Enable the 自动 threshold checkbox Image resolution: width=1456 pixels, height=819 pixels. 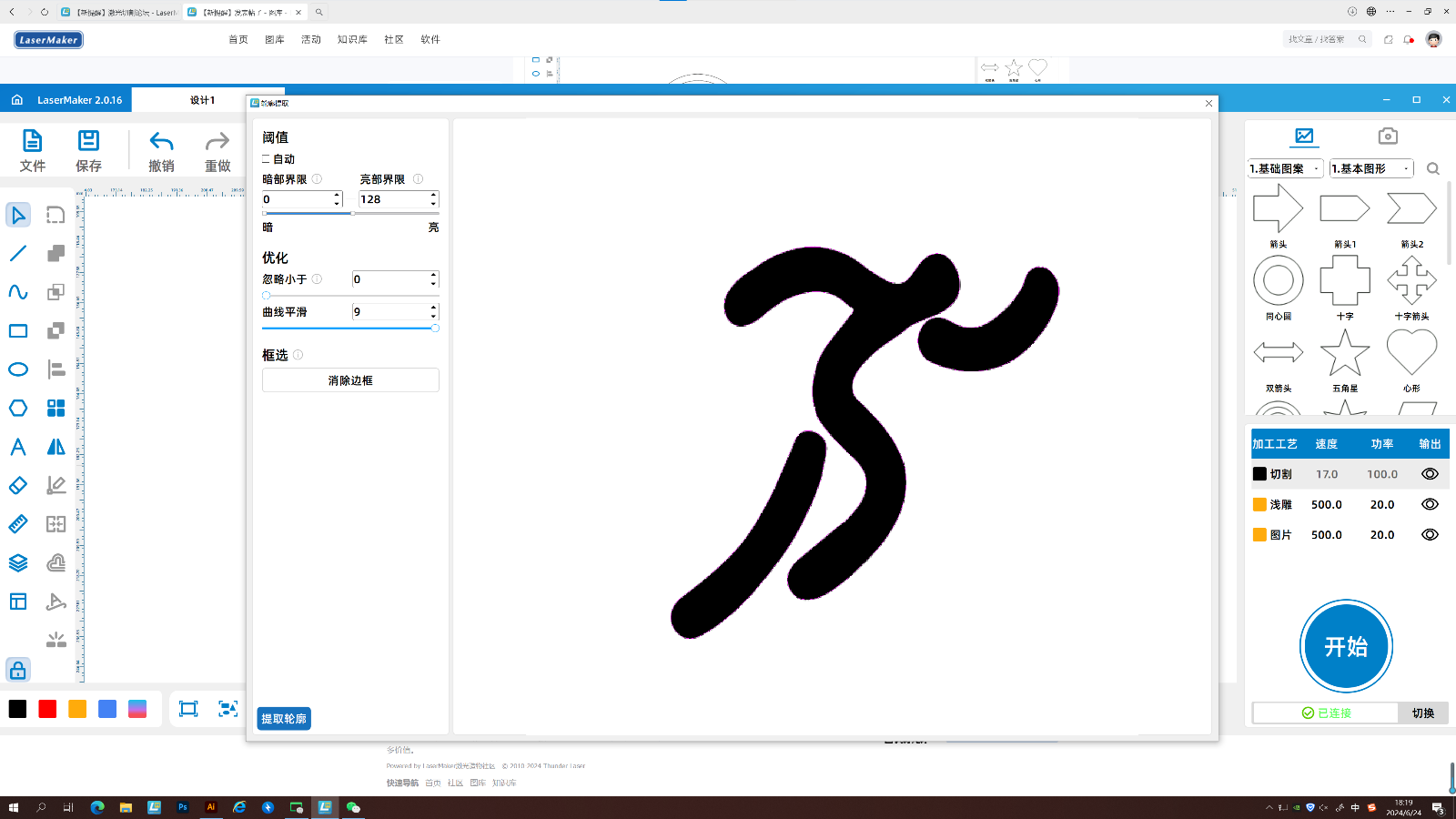pos(266,158)
